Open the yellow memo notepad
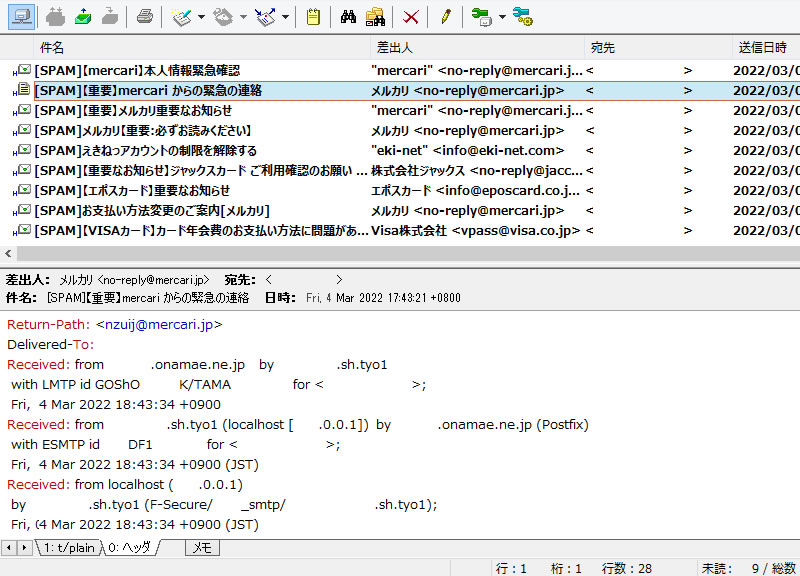 point(313,17)
